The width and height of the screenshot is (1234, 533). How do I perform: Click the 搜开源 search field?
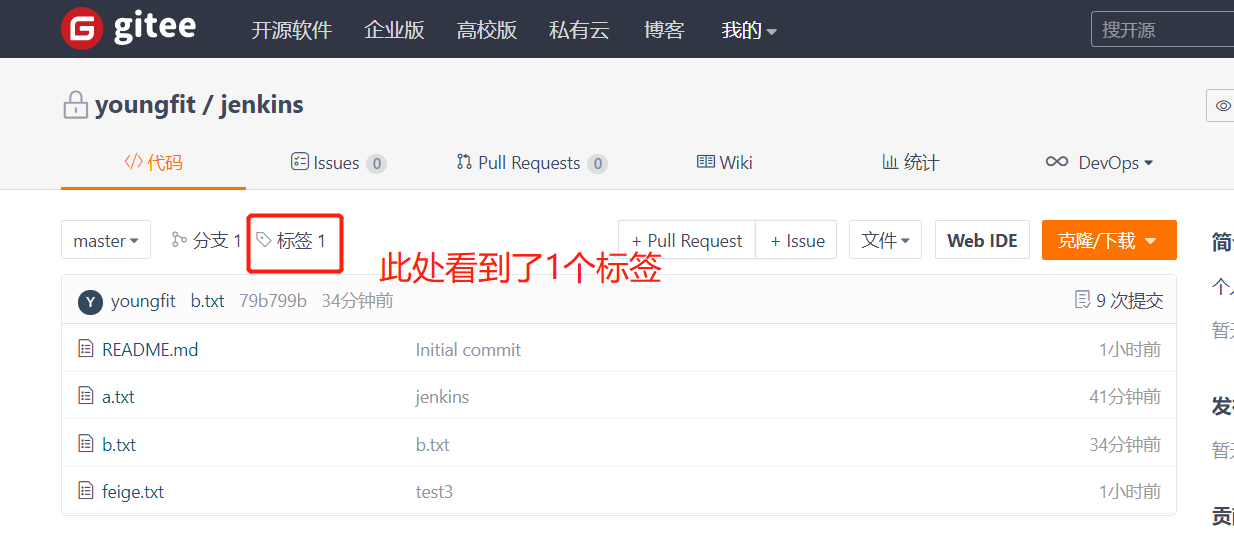coord(1163,29)
